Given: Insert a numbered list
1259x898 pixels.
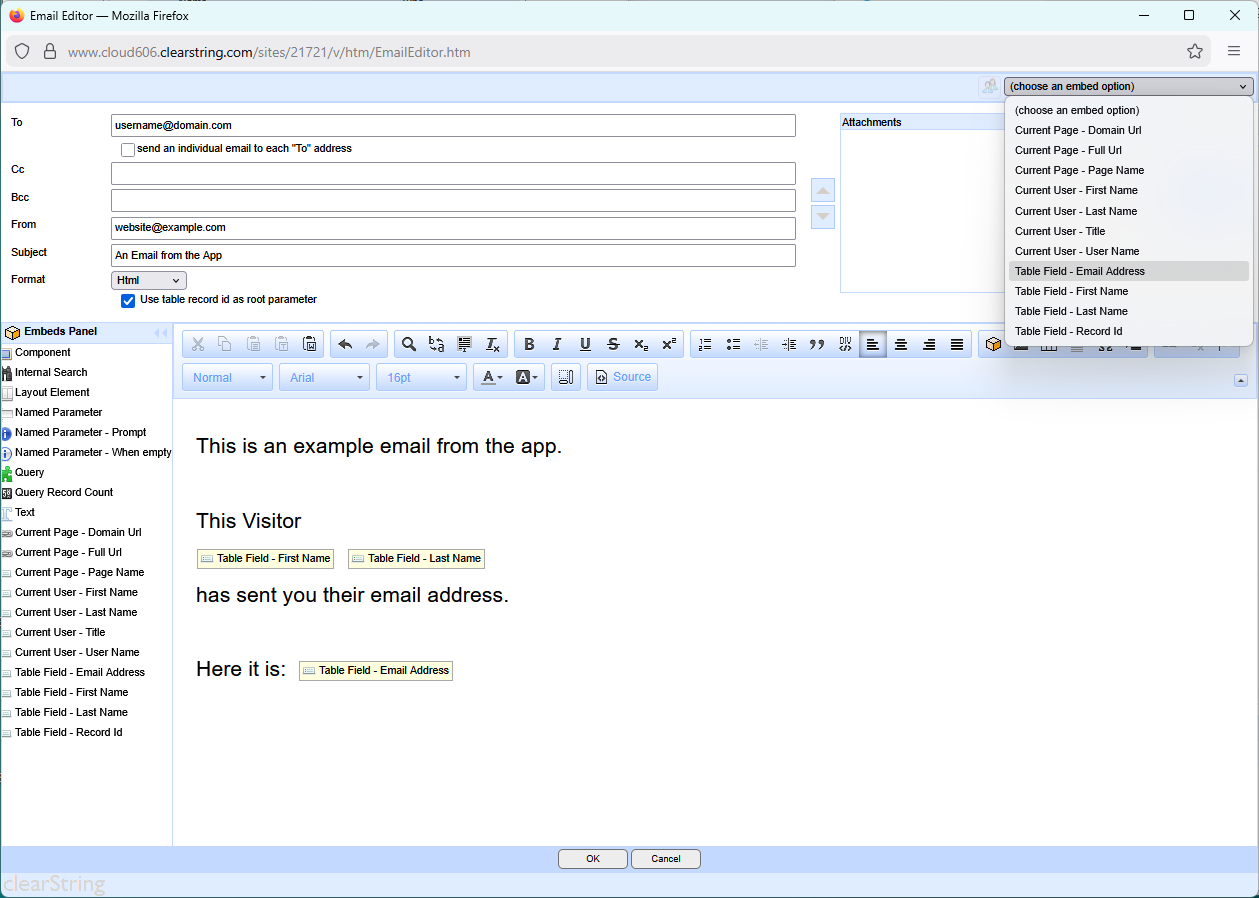Looking at the screenshot, I should [x=705, y=344].
